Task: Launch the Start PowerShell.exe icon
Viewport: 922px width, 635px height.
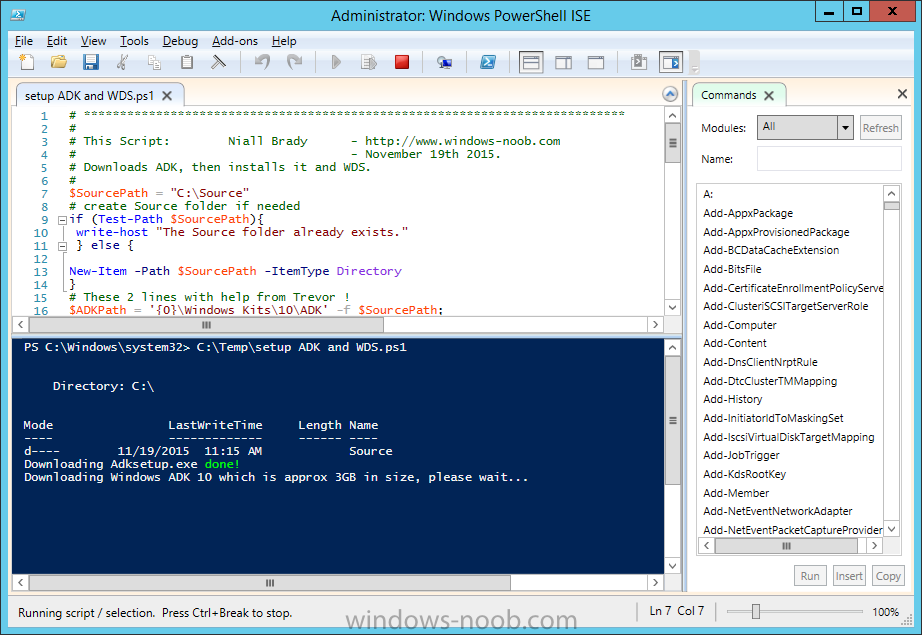Action: pyautogui.click(x=487, y=62)
